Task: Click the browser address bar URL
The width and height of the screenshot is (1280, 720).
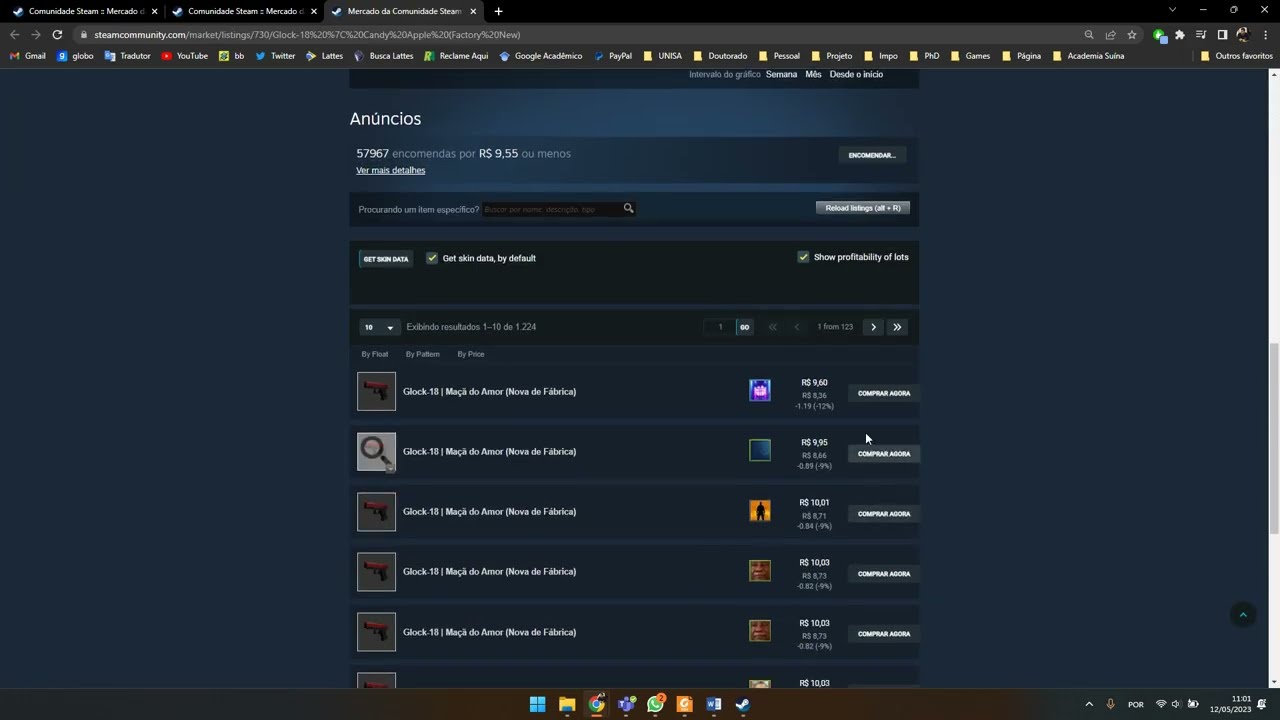Action: (x=307, y=34)
